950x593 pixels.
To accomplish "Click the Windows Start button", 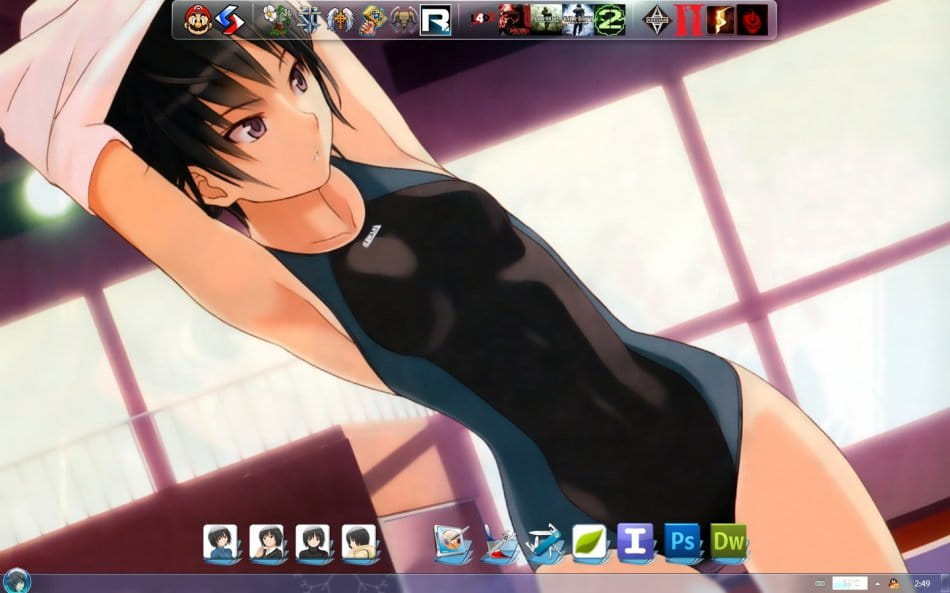I will [x=17, y=581].
